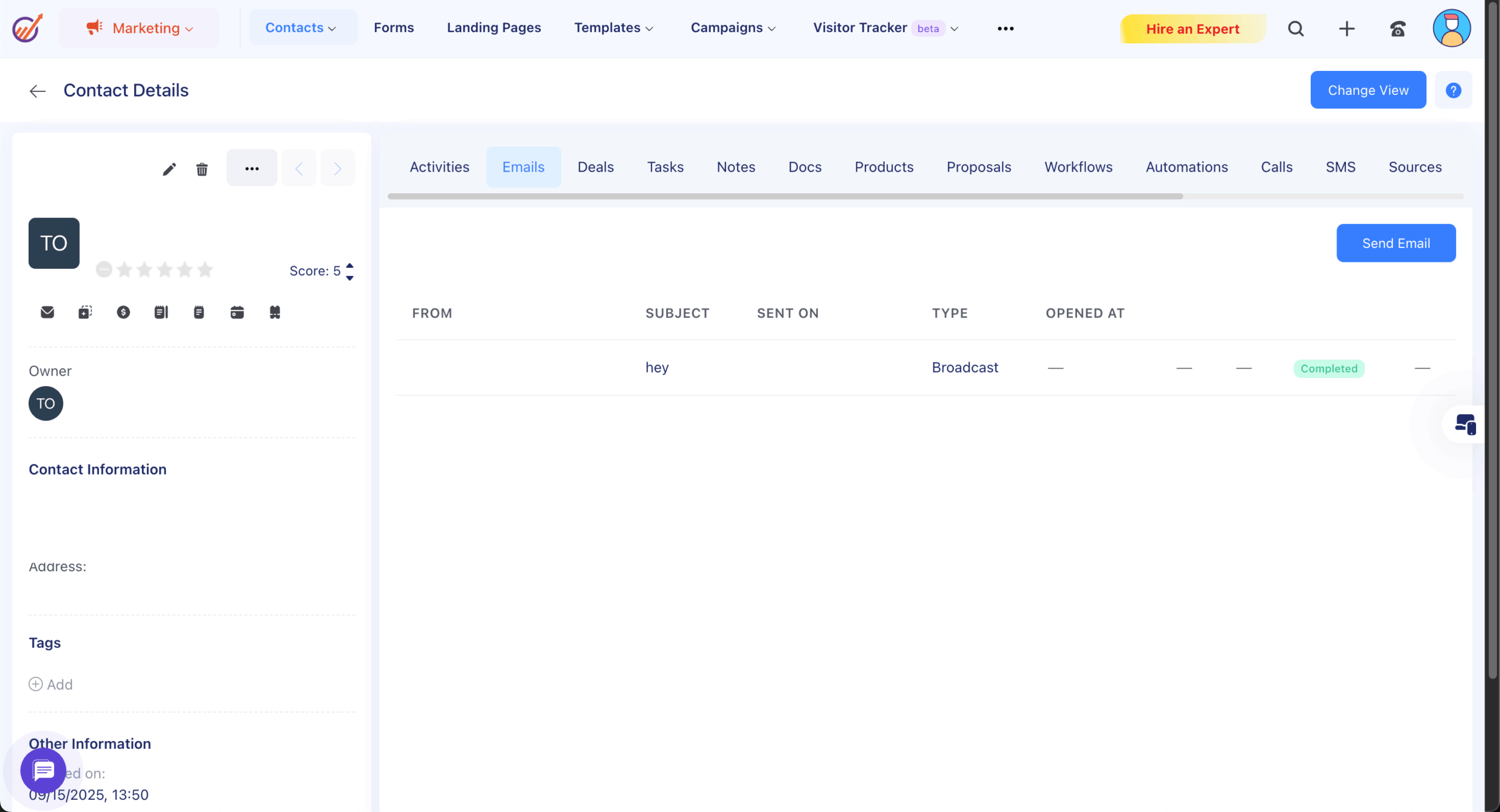
Task: Click the plus quick add icon
Action: click(x=1346, y=29)
